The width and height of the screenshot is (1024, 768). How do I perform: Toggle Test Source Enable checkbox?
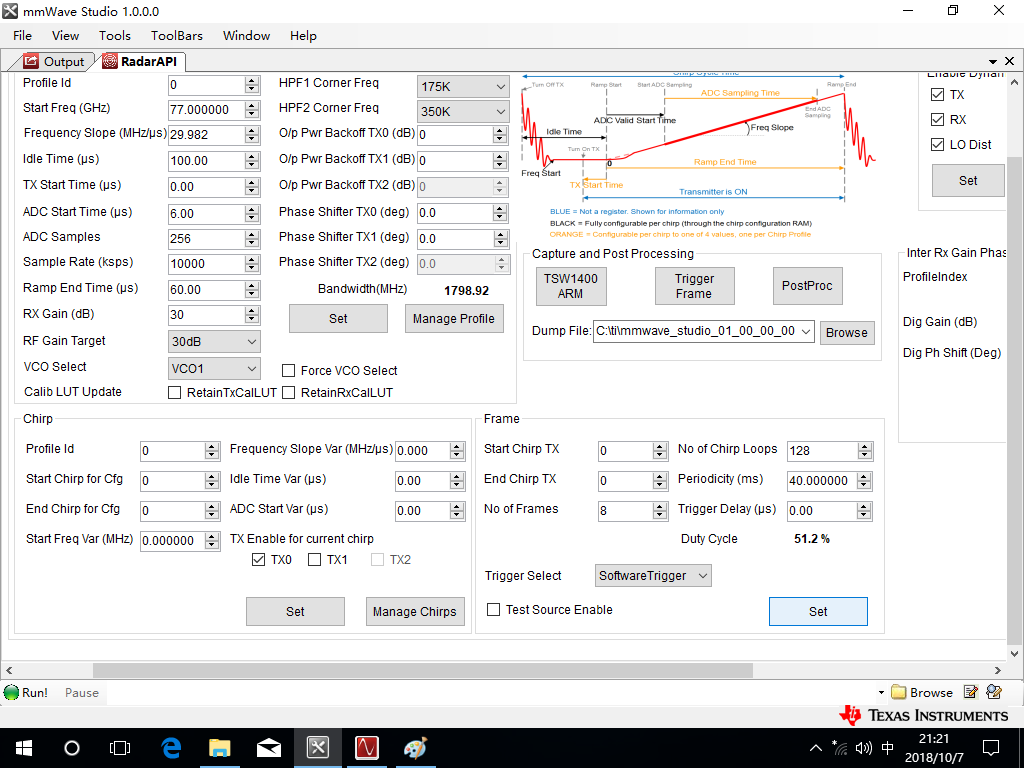[x=494, y=609]
